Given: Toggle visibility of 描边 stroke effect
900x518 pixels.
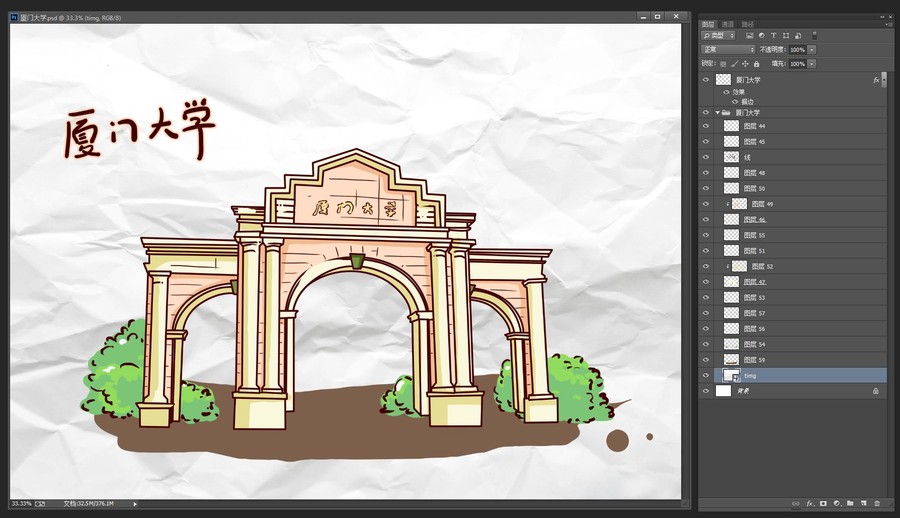Looking at the screenshot, I should click(735, 102).
